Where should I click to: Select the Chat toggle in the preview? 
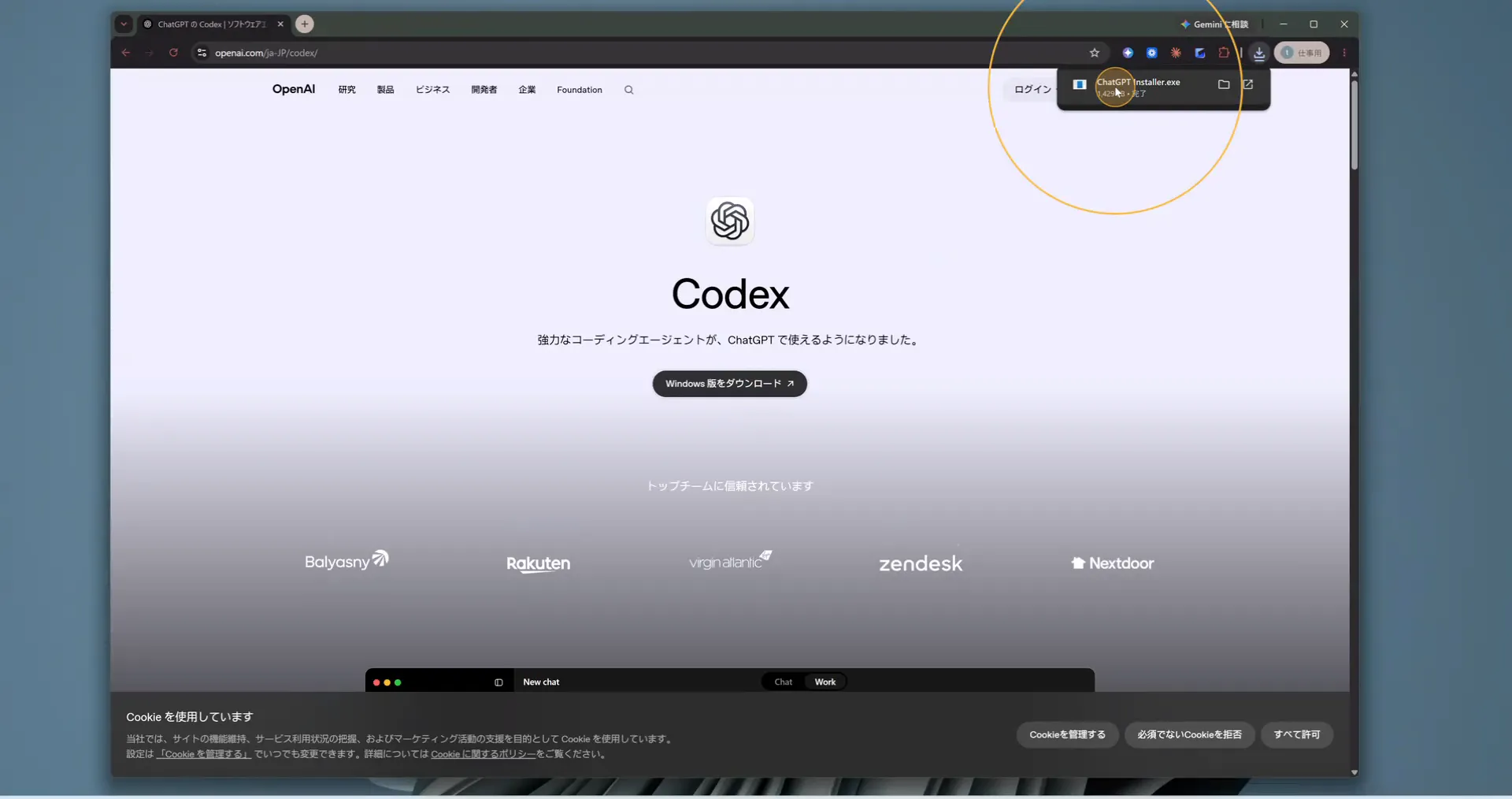point(783,682)
